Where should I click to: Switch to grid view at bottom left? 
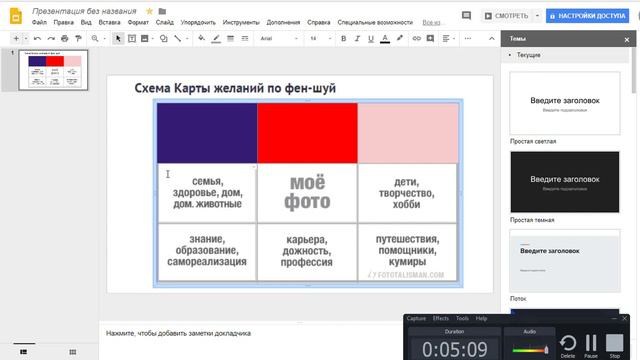point(73,352)
